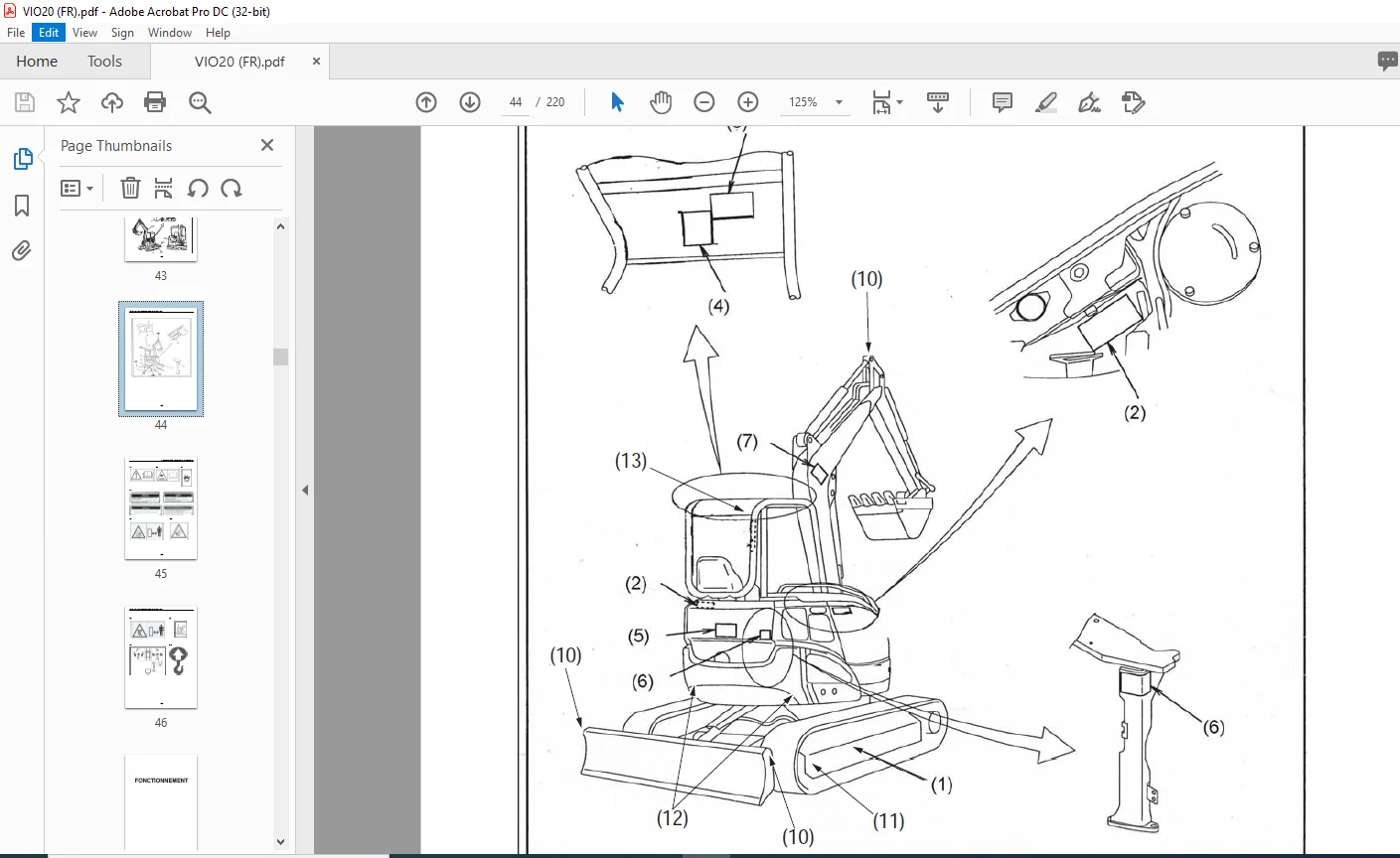
Task: Open the Sign document pen tool
Action: pos(1089,102)
